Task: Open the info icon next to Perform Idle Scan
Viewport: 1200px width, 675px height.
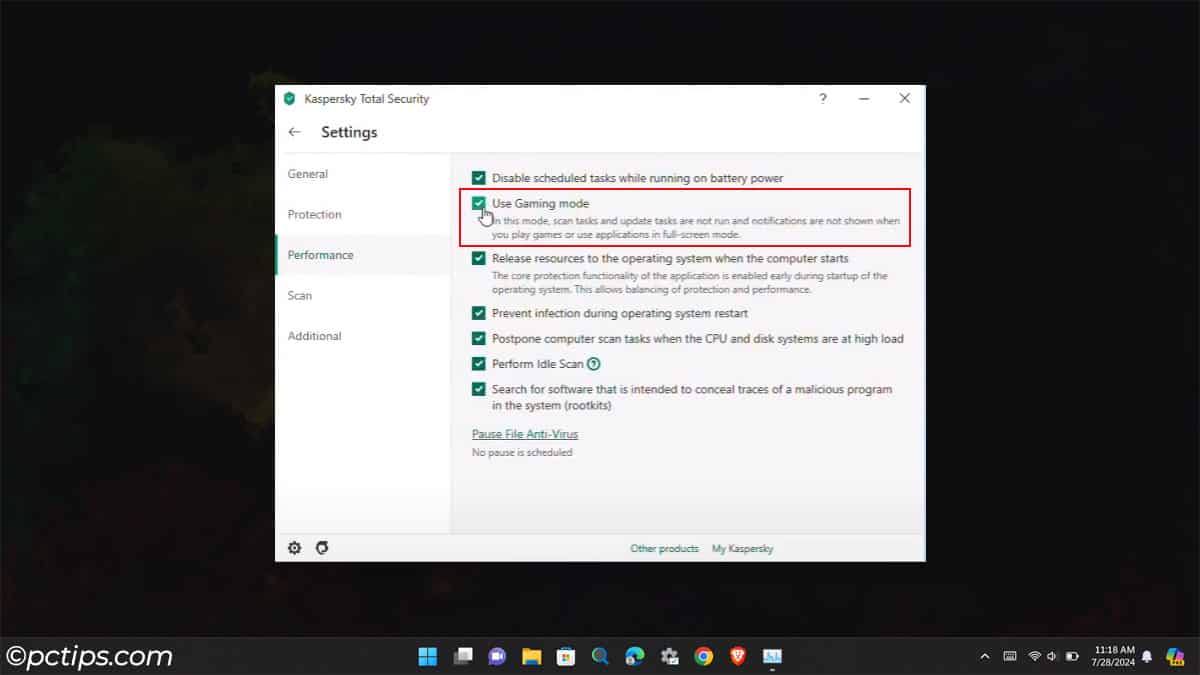Action: coord(592,363)
